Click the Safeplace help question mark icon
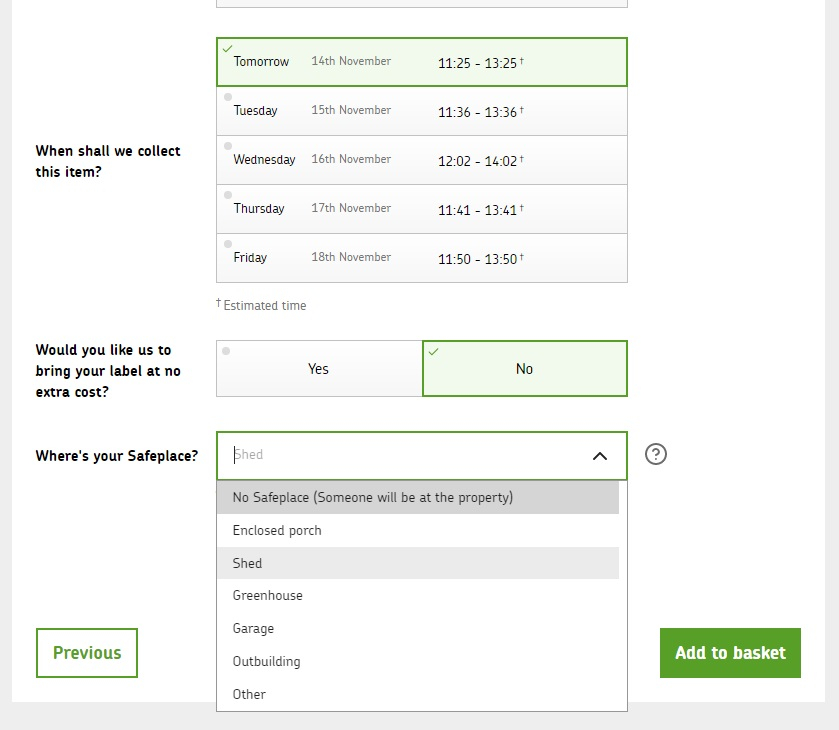Image resolution: width=839 pixels, height=730 pixels. (x=655, y=454)
